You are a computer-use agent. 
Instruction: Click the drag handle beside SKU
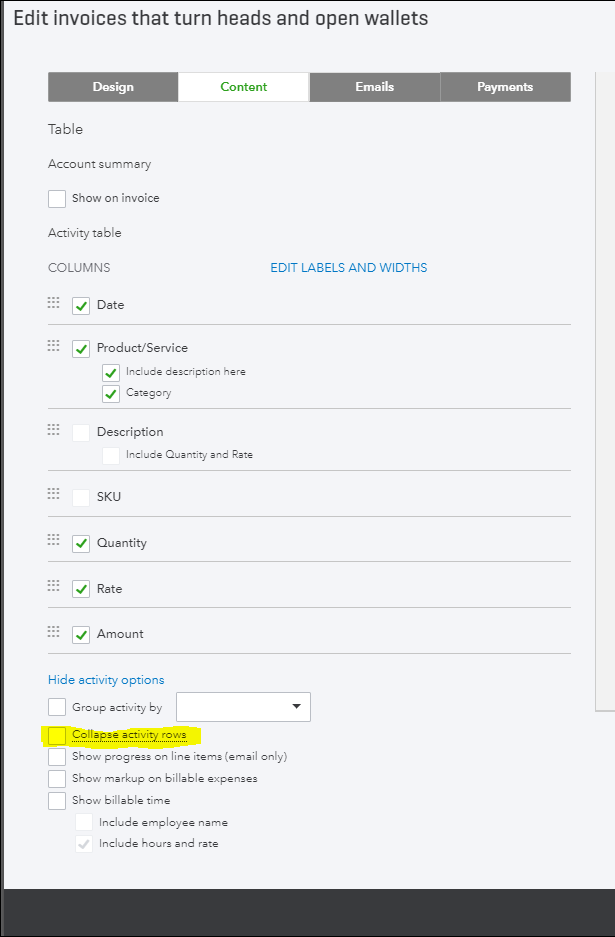point(54,494)
